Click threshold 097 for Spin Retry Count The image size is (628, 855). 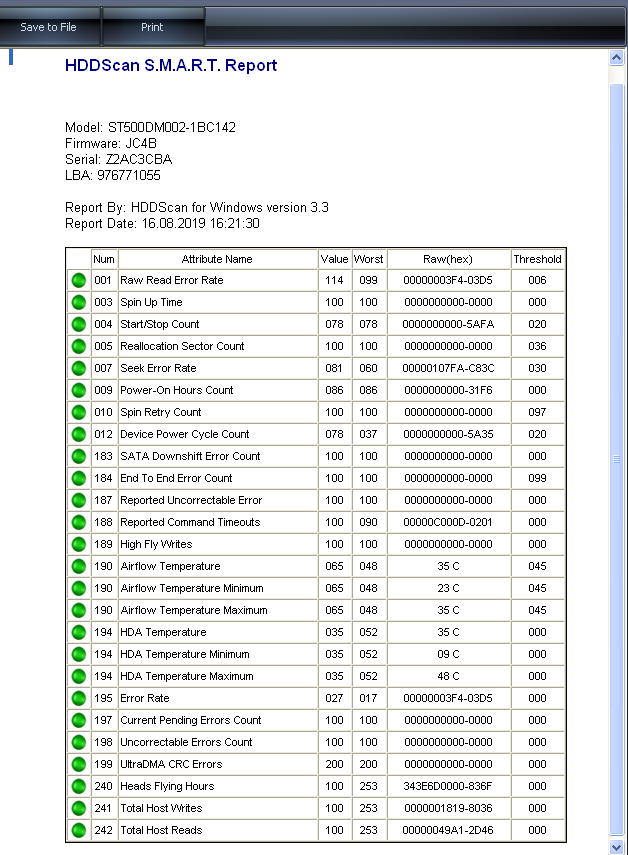[x=538, y=412]
